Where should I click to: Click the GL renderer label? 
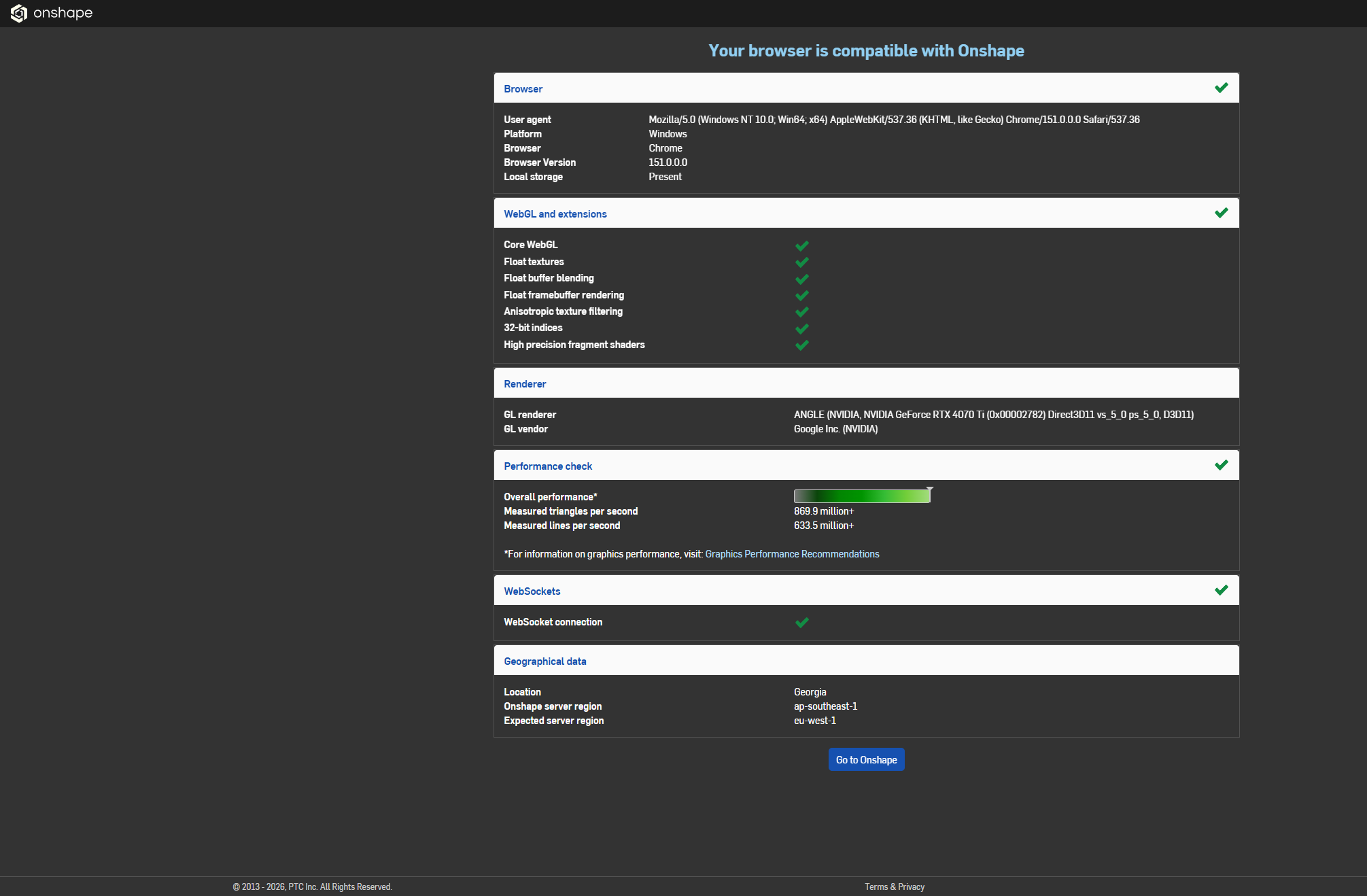coord(530,415)
